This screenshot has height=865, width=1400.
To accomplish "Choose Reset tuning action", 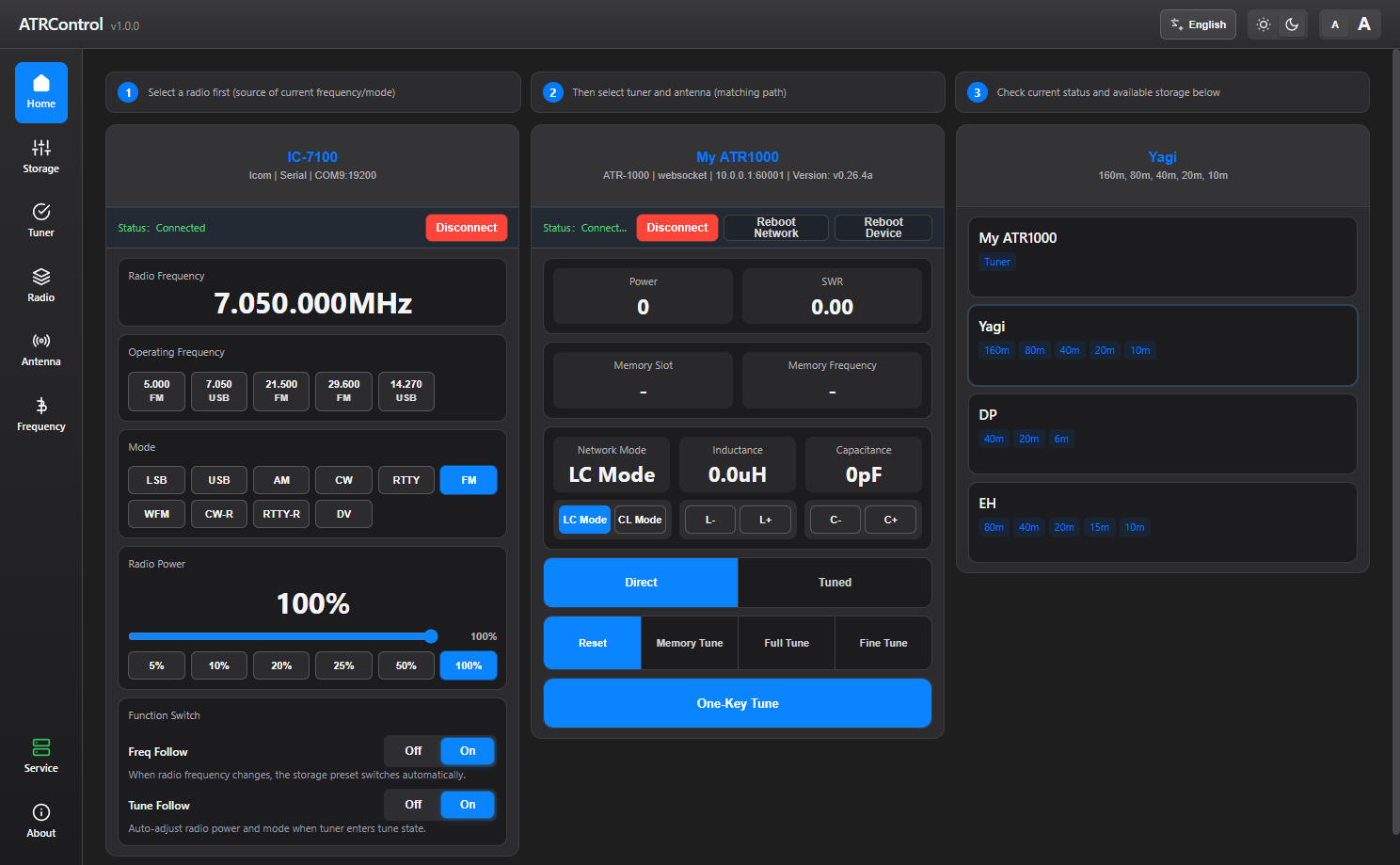I will click(593, 643).
